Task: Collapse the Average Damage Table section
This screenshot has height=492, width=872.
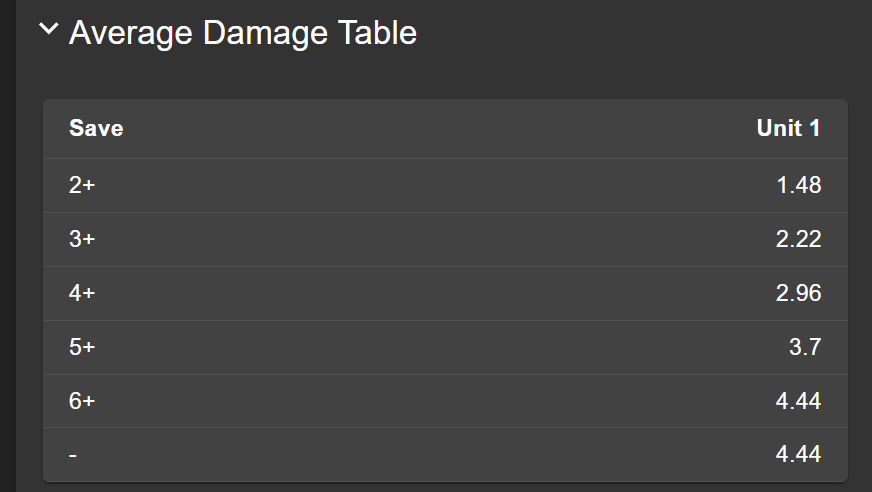Action: (x=48, y=31)
